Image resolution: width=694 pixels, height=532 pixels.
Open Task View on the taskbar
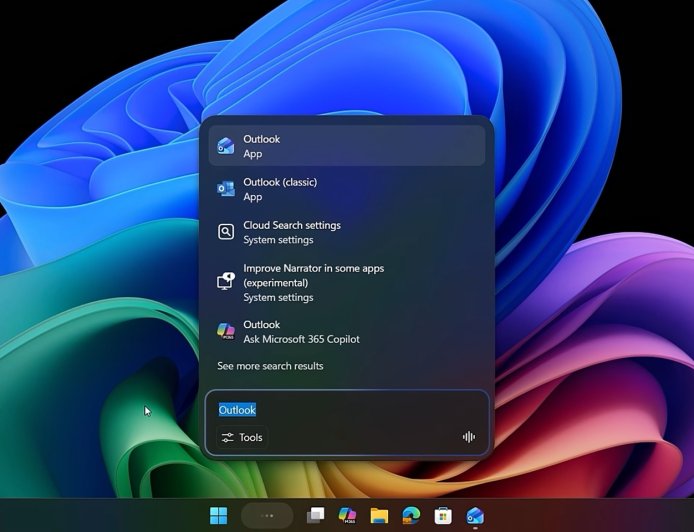[315, 515]
